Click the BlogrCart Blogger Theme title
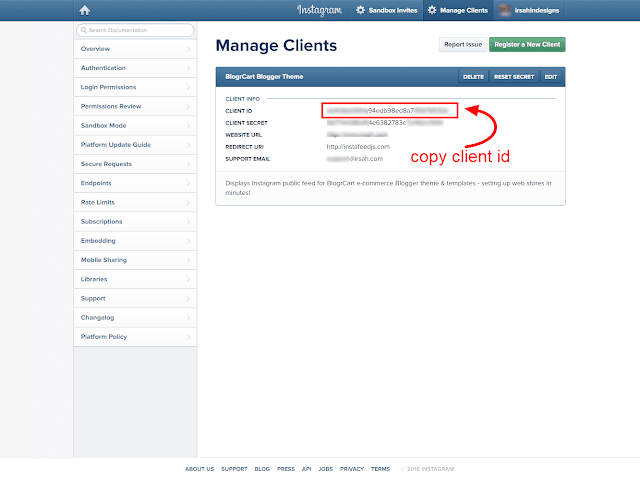The image size is (640, 480). pos(264,77)
